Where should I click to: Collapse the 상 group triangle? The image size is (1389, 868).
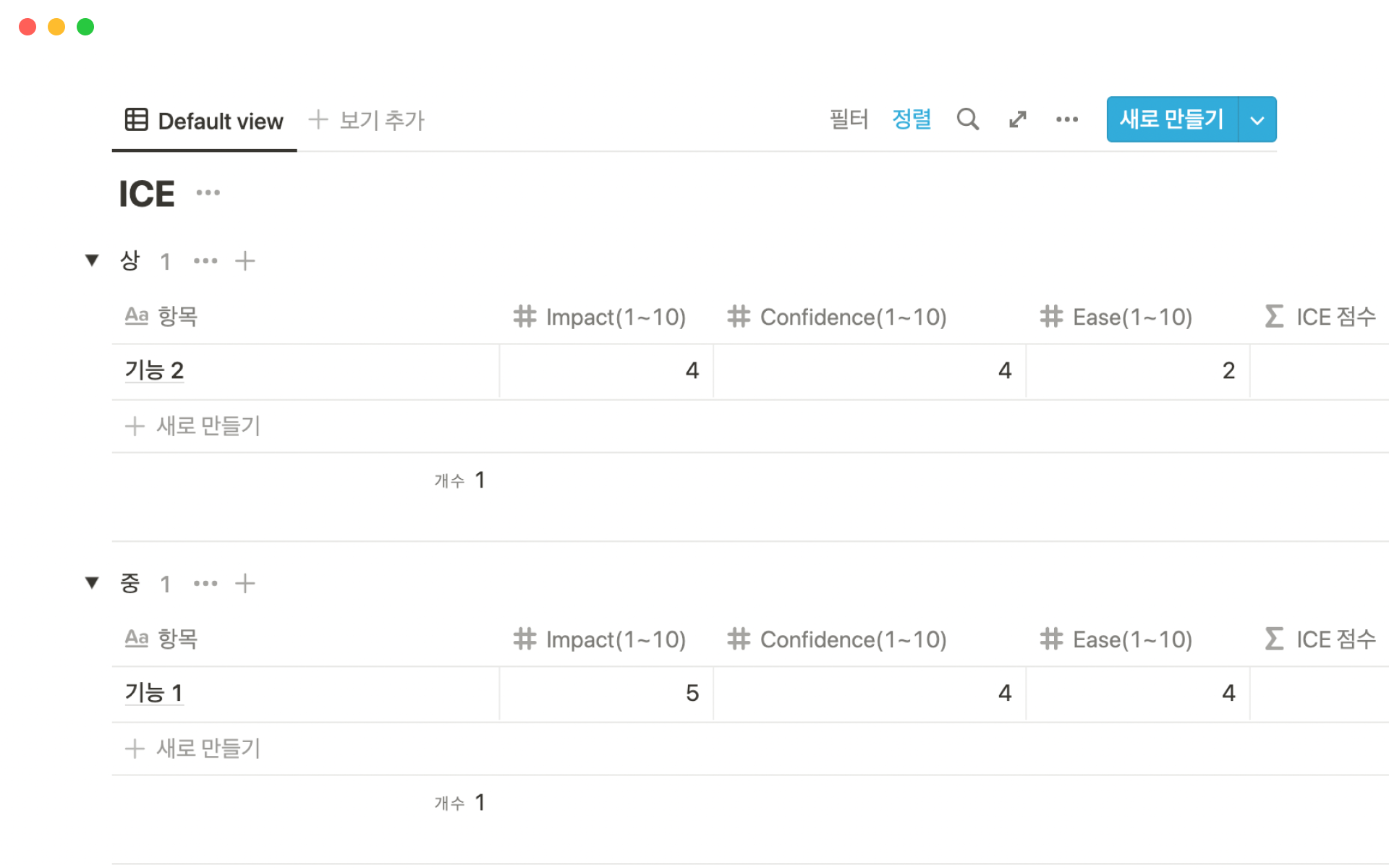[x=92, y=260]
